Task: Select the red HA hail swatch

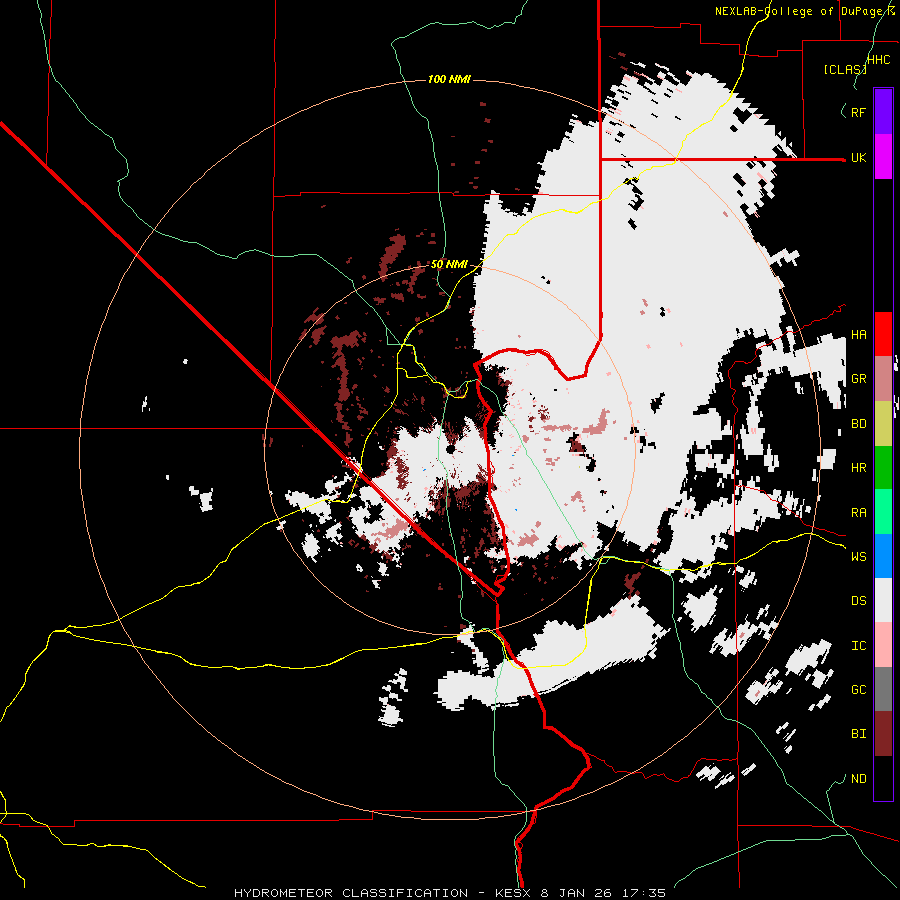Action: point(883,334)
